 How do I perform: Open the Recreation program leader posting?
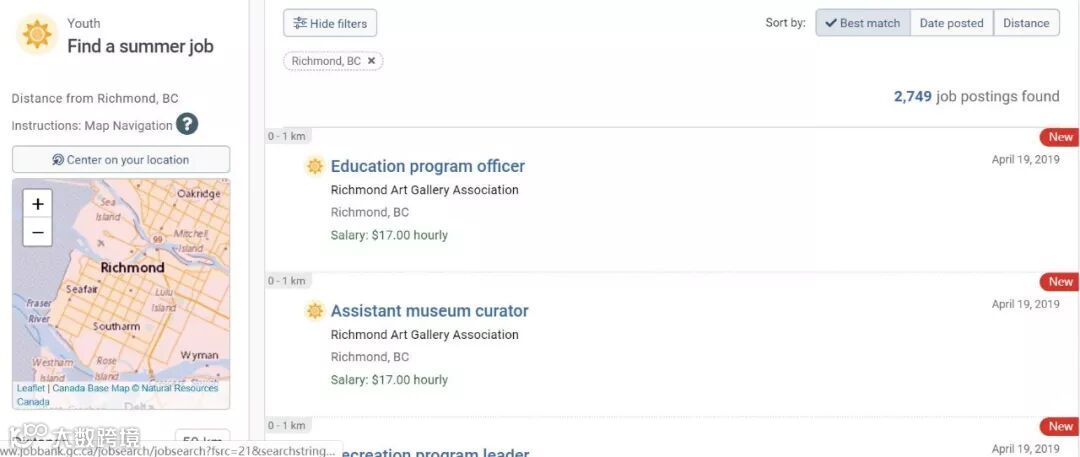[433, 452]
